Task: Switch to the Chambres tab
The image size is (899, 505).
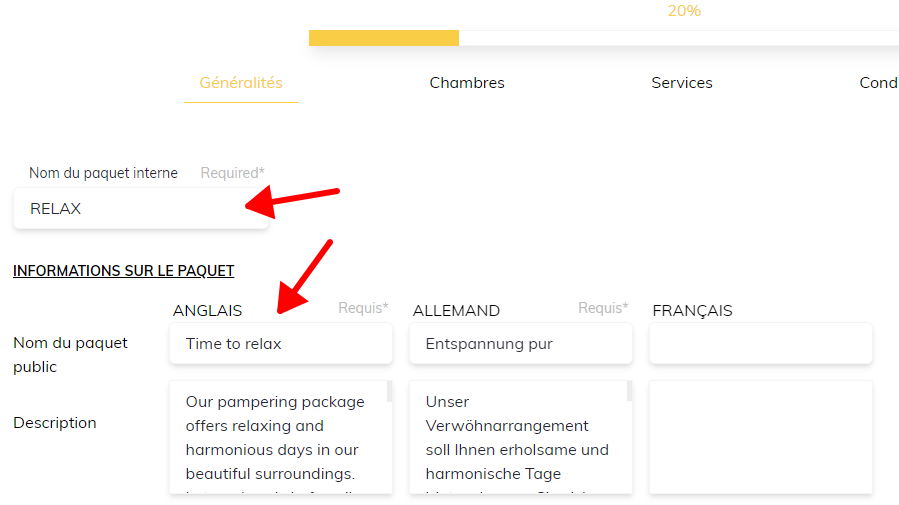Action: (467, 83)
